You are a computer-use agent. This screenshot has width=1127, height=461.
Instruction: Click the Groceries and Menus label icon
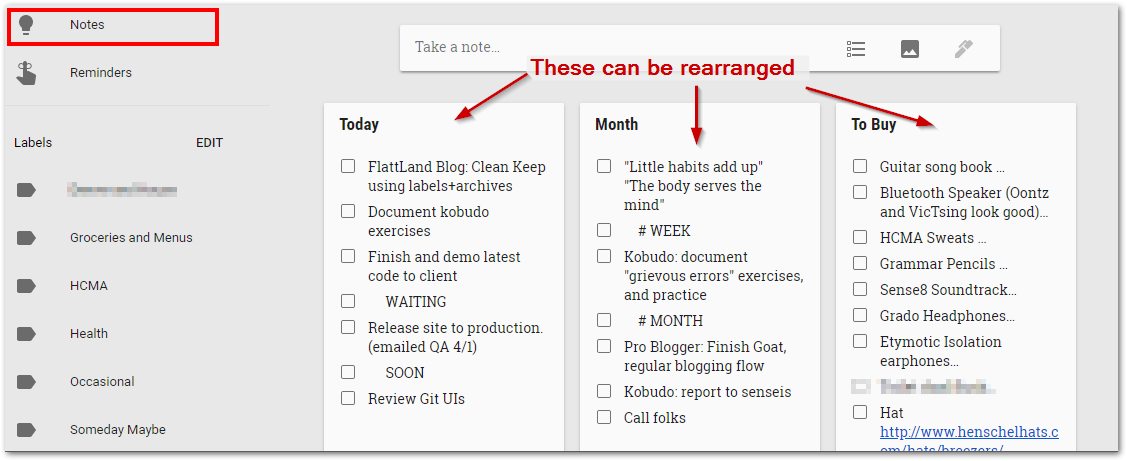coord(27,238)
